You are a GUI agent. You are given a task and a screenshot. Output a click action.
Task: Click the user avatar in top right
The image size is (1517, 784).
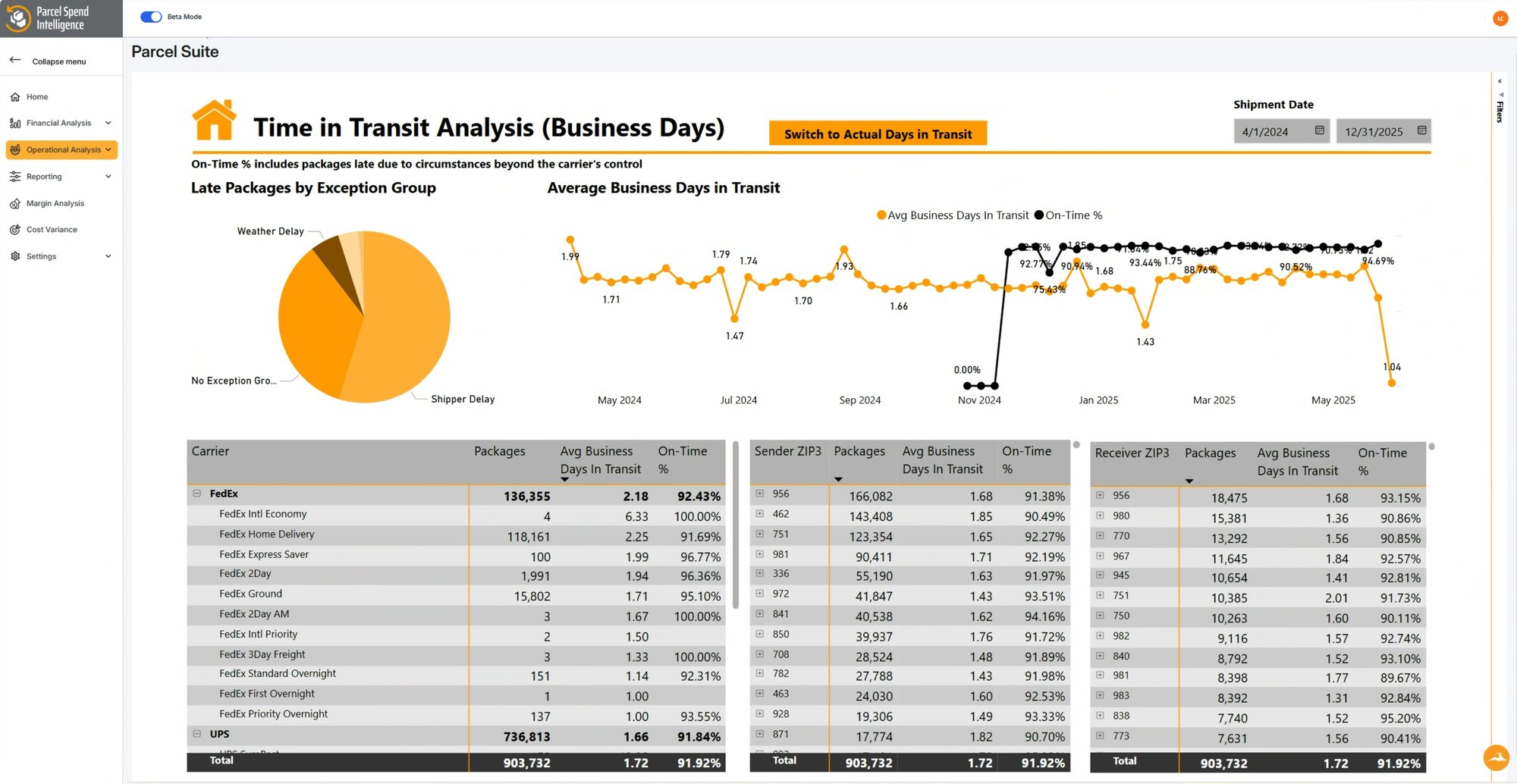point(1500,18)
